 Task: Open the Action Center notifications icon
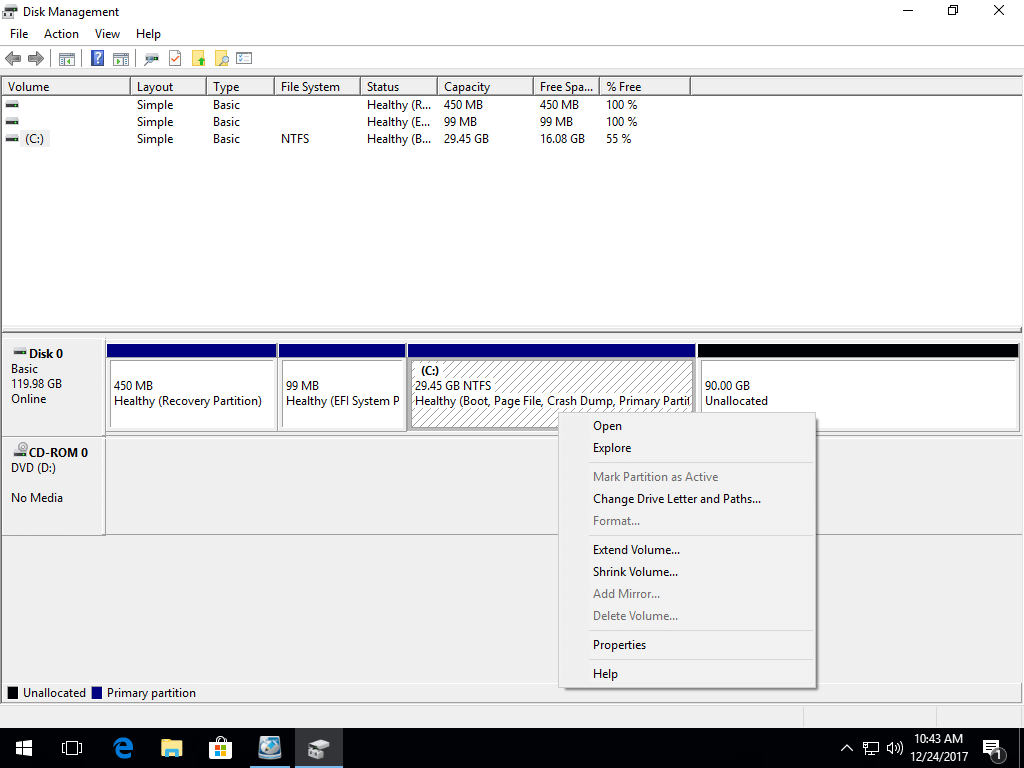pos(994,750)
